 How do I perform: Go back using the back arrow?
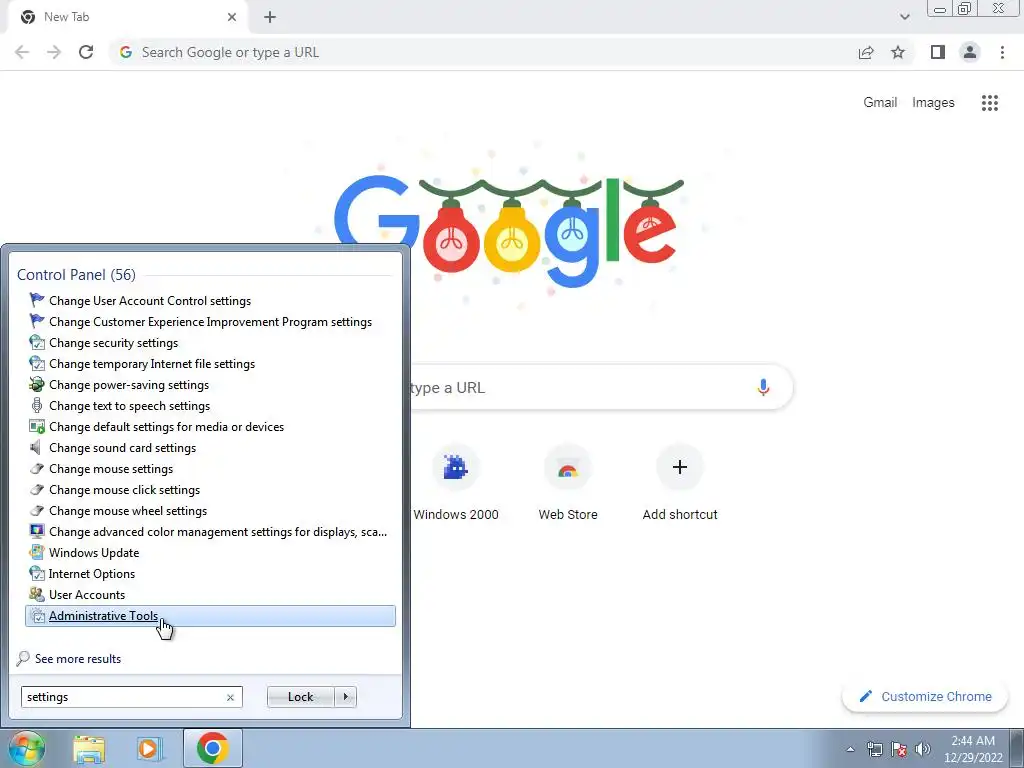22,52
